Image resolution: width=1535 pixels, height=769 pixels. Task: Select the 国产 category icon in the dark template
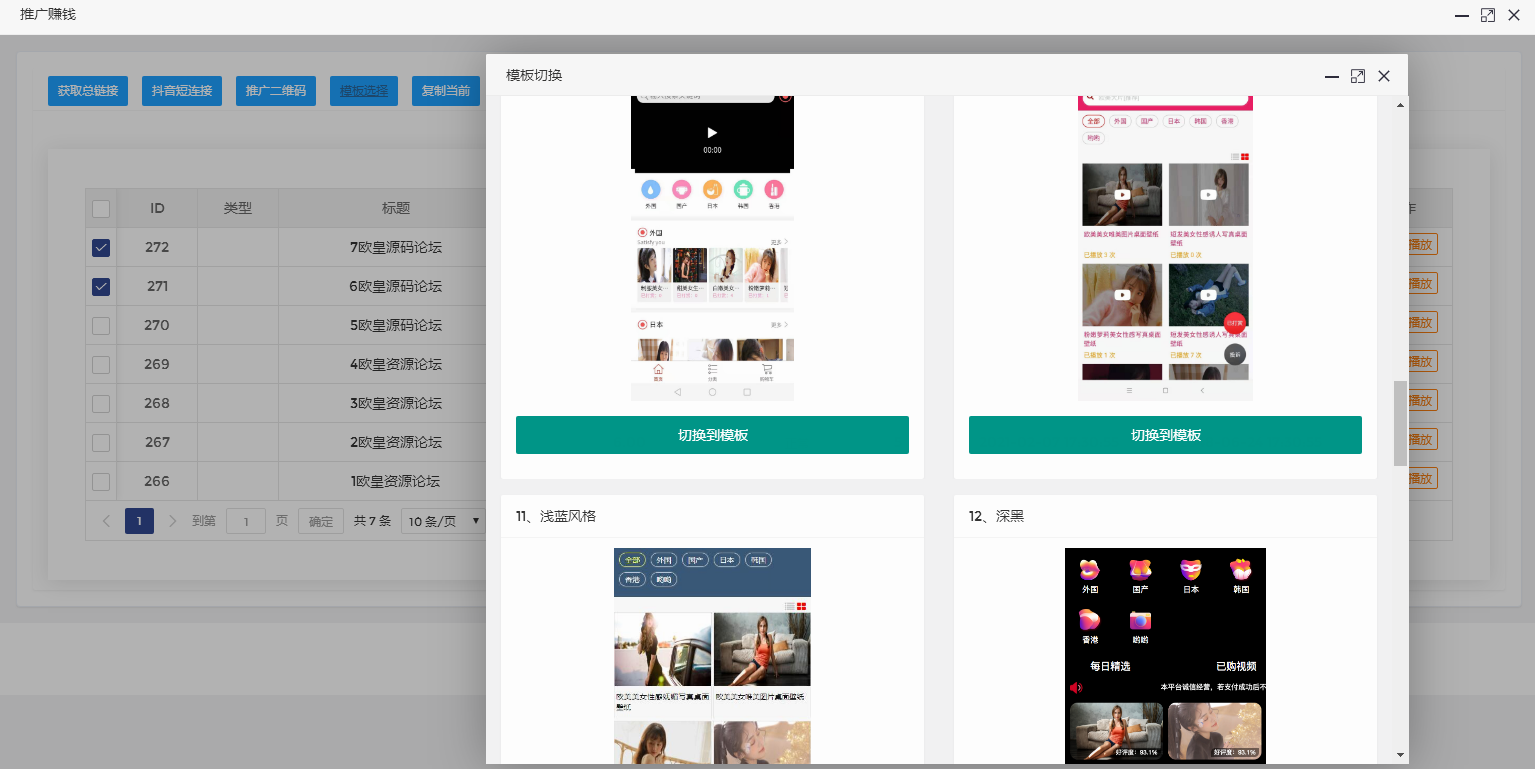pos(1139,571)
